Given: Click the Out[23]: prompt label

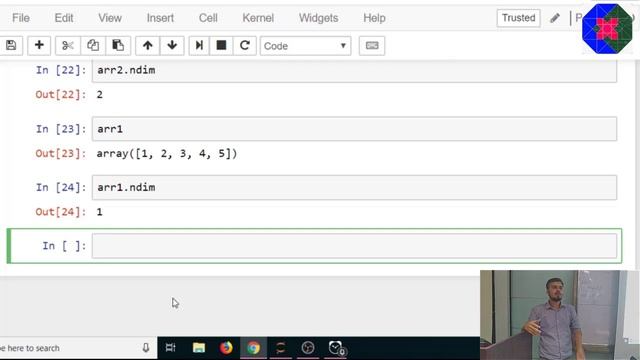Looking at the screenshot, I should tap(61, 153).
